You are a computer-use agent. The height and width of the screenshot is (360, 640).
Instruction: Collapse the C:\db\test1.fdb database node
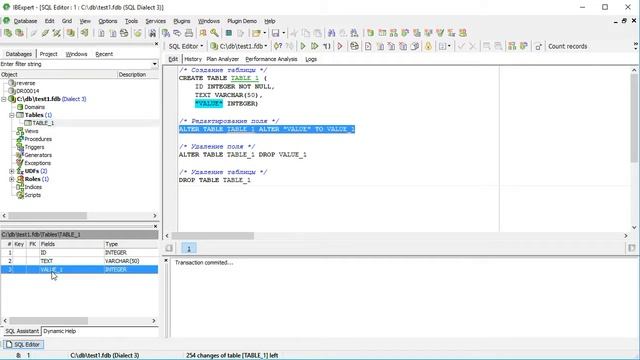4,99
